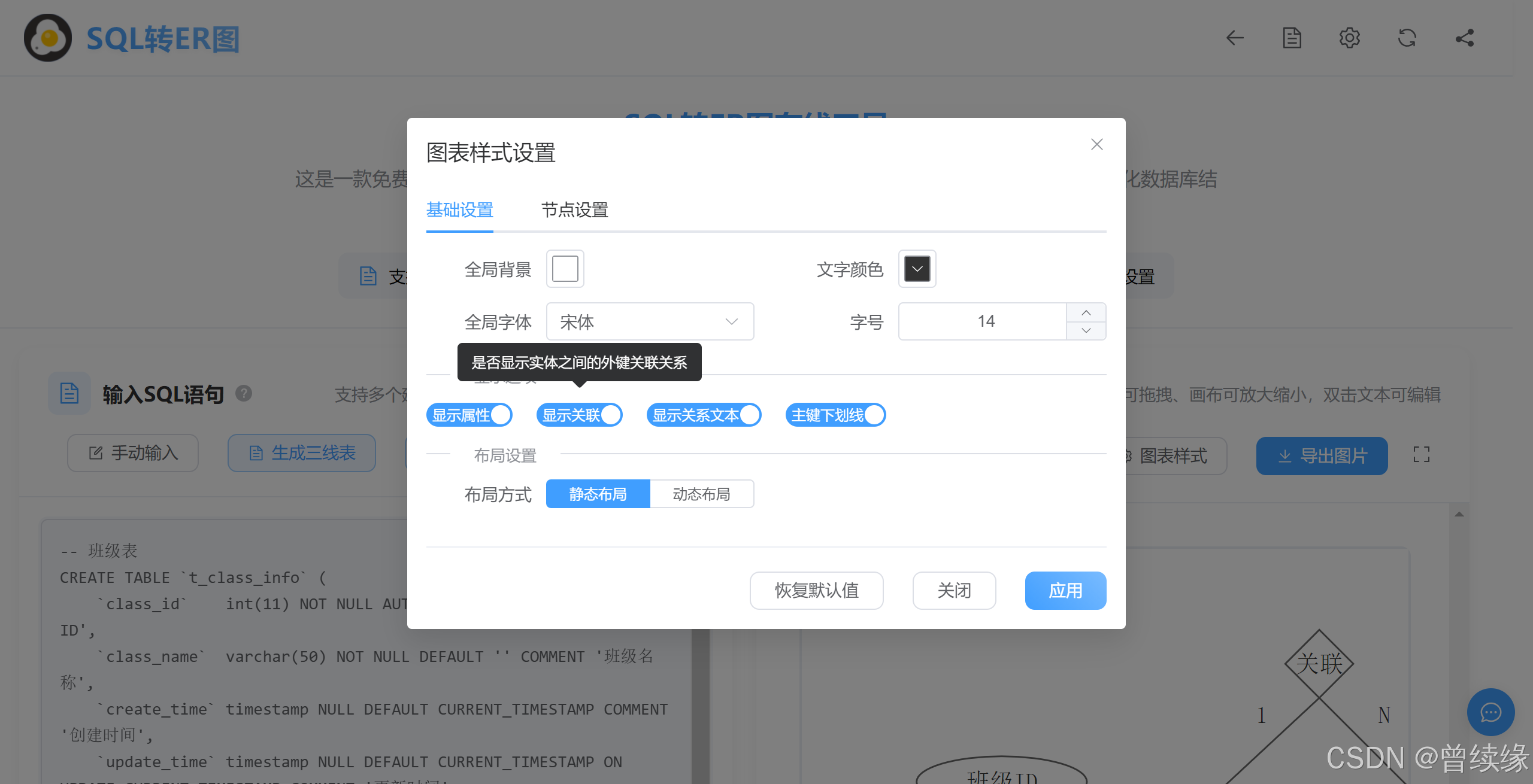Image resolution: width=1533 pixels, height=784 pixels.
Task: Click the fullscreen expand icon
Action: coord(1421,455)
